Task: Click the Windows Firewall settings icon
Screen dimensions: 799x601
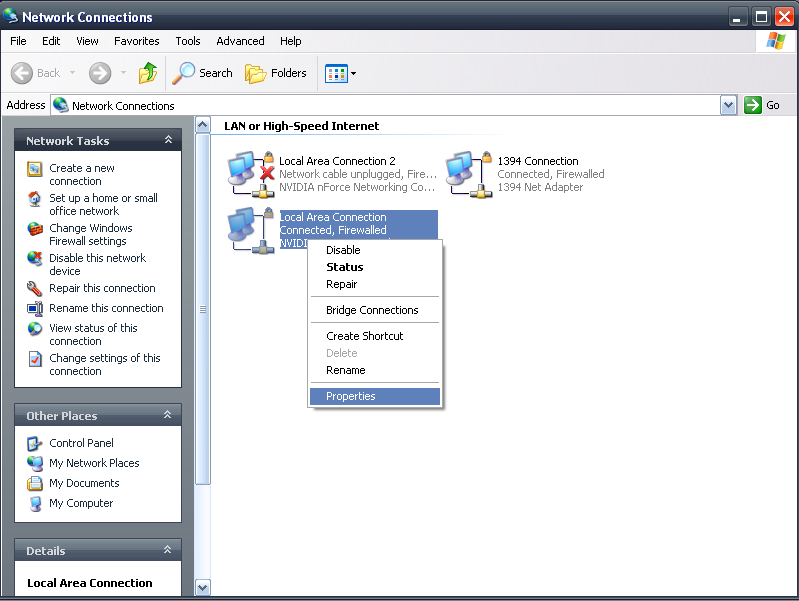Action: pos(35,229)
